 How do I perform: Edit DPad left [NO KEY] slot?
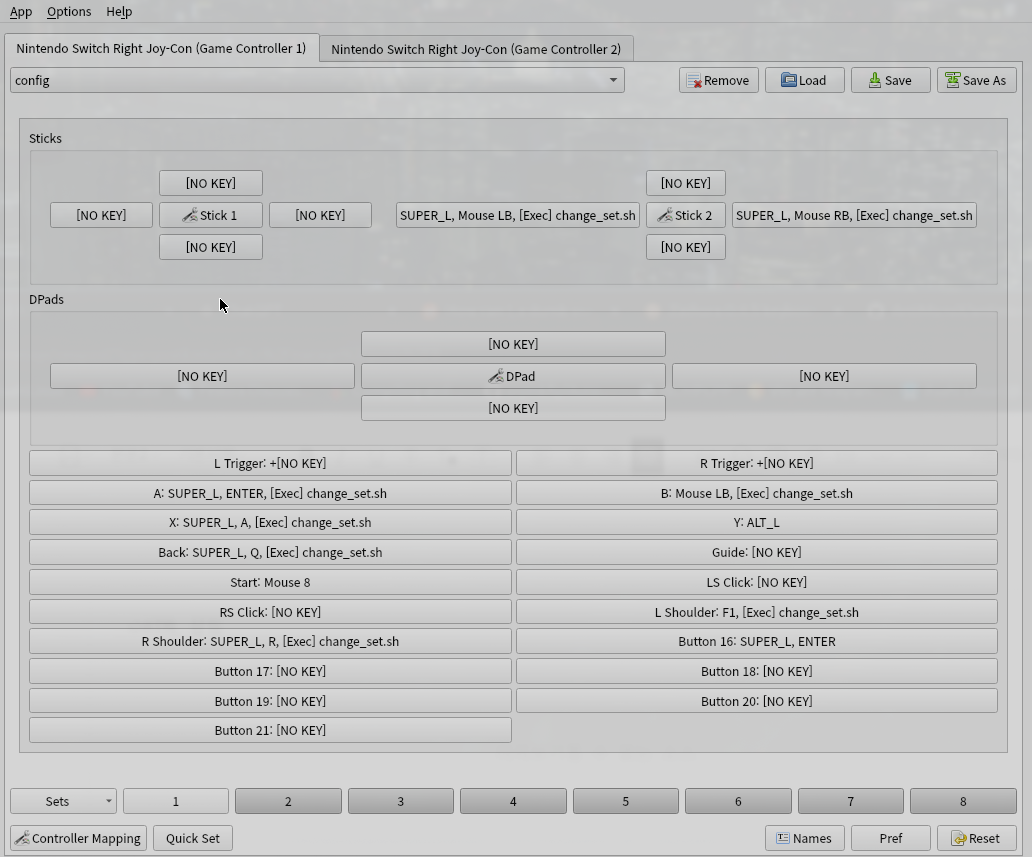[202, 377]
